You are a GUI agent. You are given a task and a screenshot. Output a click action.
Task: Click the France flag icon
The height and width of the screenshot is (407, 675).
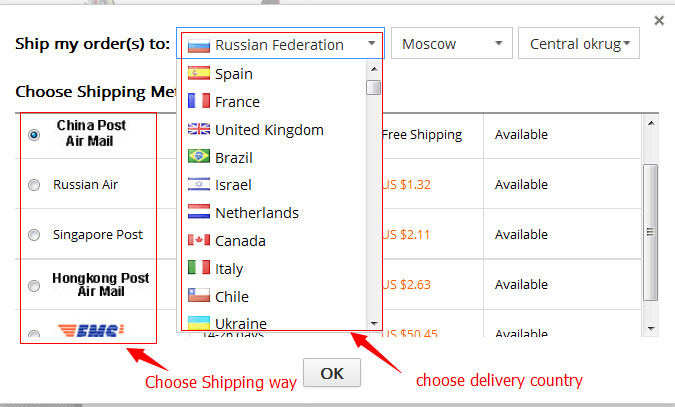pos(198,101)
